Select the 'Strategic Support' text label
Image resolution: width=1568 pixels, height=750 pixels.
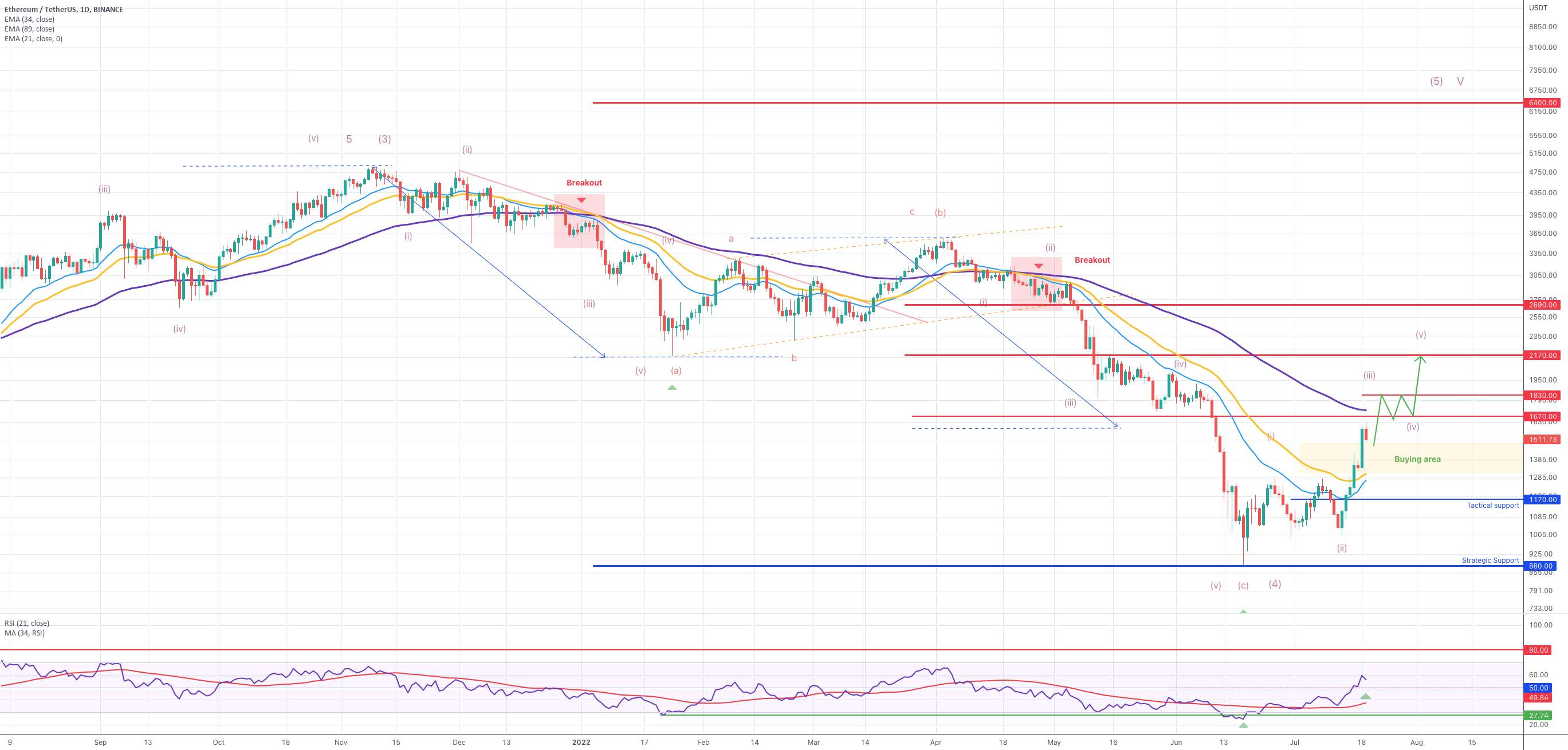(1490, 560)
